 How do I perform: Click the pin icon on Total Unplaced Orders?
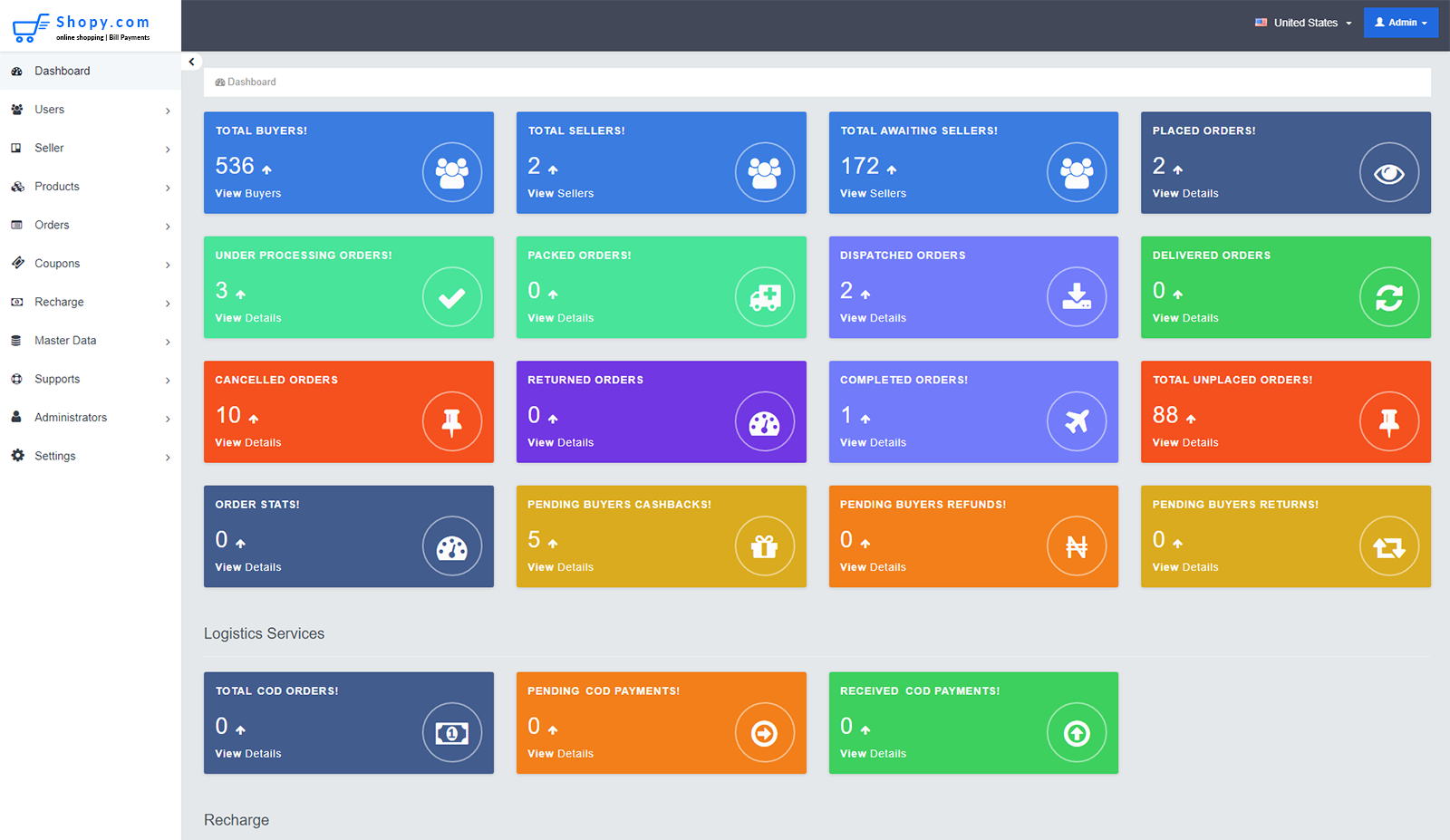pyautogui.click(x=1389, y=421)
